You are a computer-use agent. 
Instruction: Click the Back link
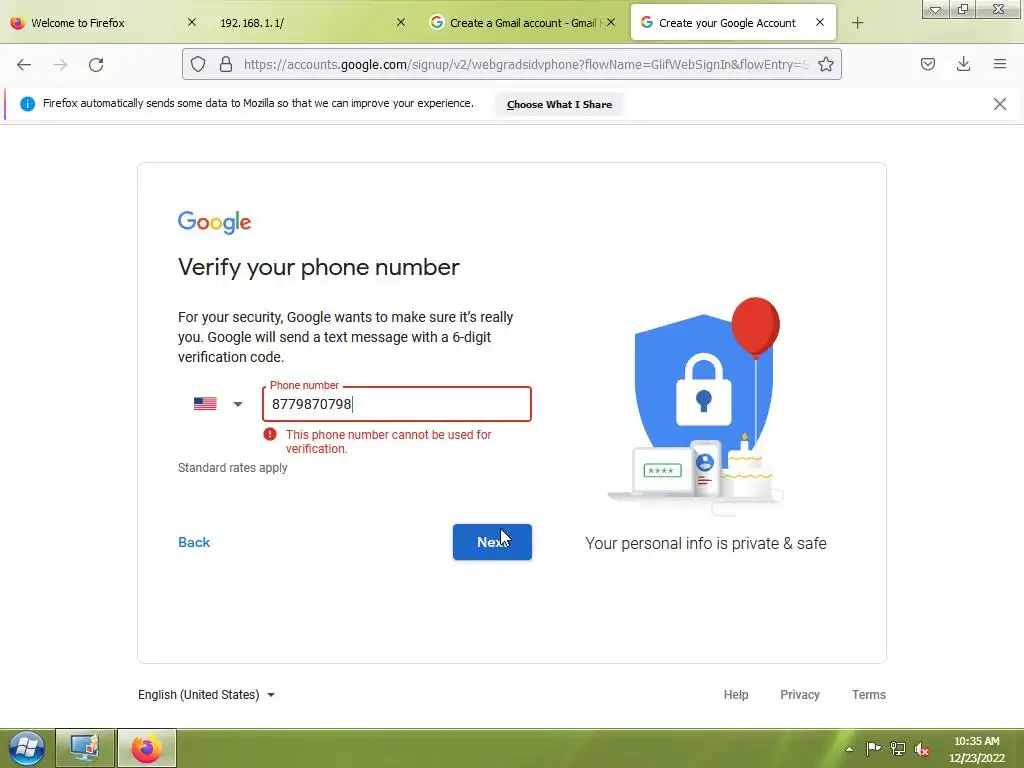tap(194, 542)
